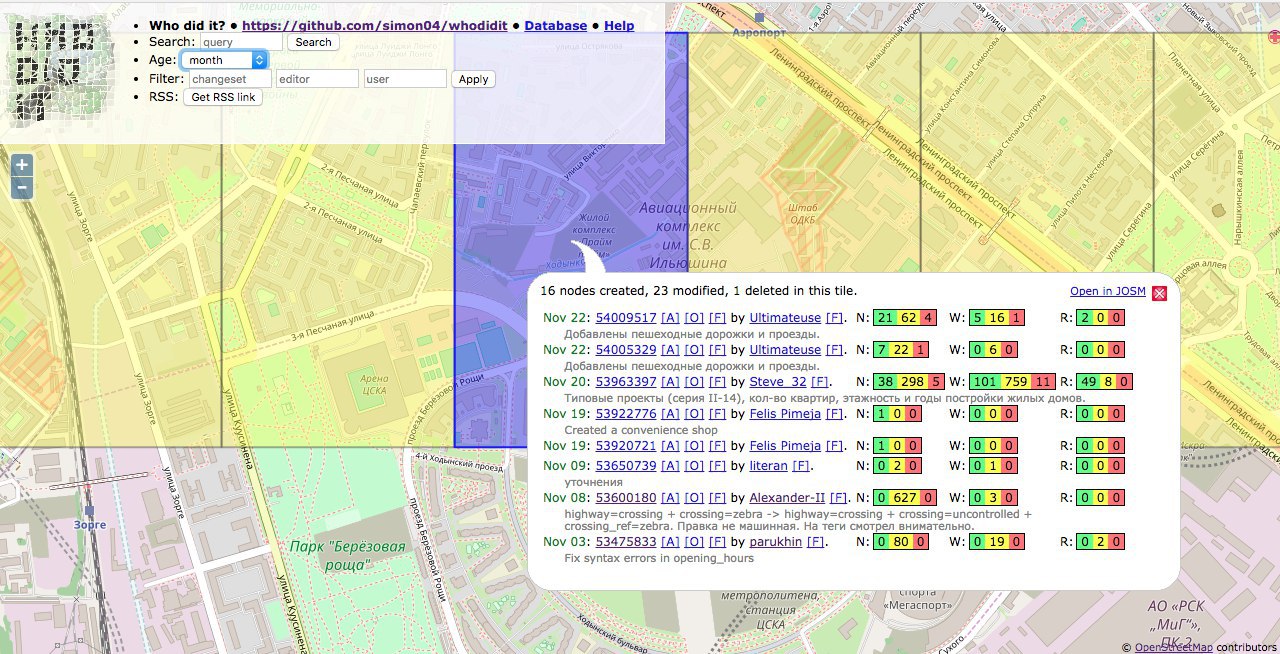
Task: Open changeset 53922776
Action: coord(626,413)
